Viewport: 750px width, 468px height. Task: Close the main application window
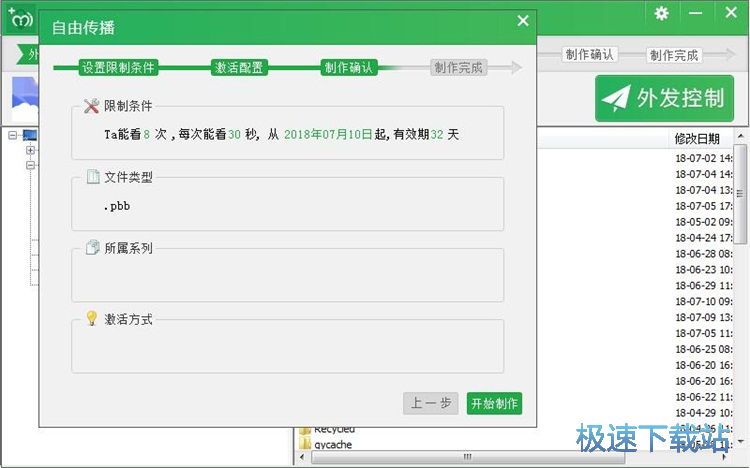tap(731, 12)
